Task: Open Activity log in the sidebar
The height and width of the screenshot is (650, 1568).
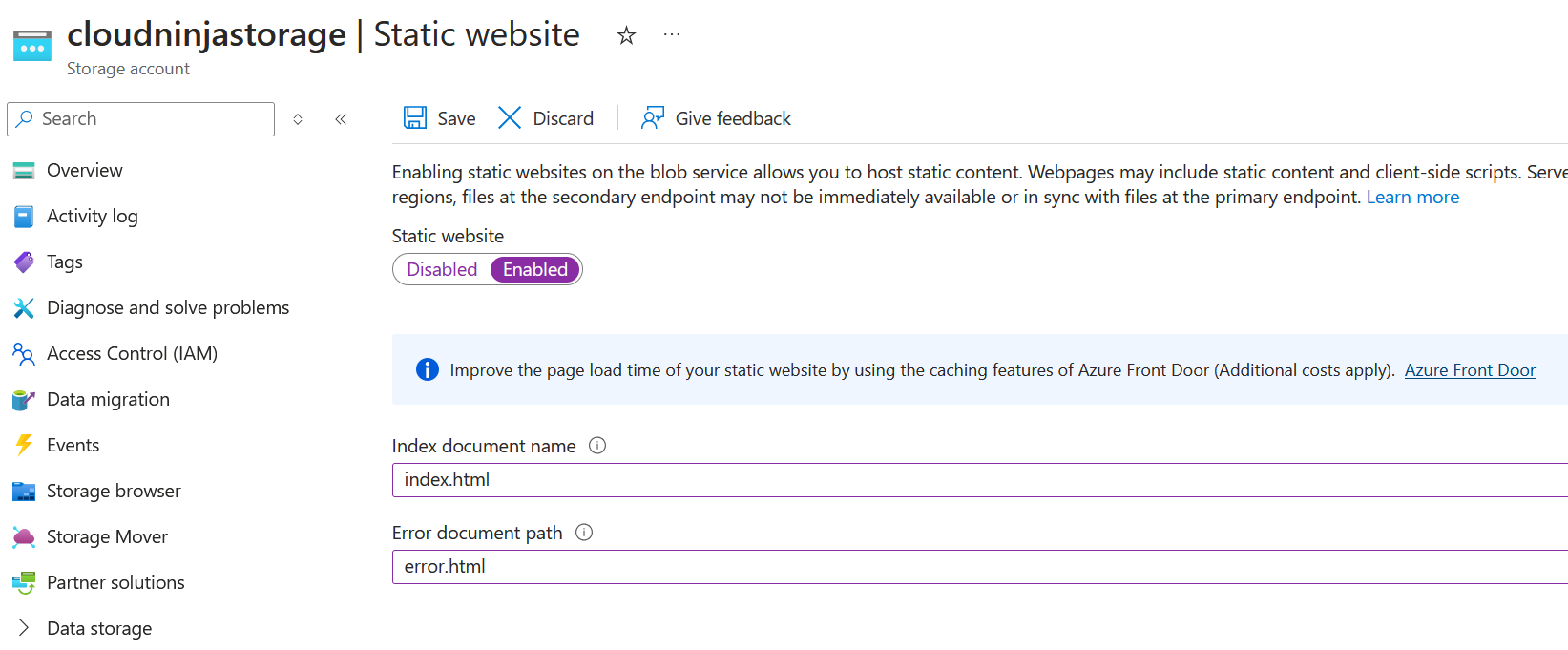Action: [x=93, y=216]
